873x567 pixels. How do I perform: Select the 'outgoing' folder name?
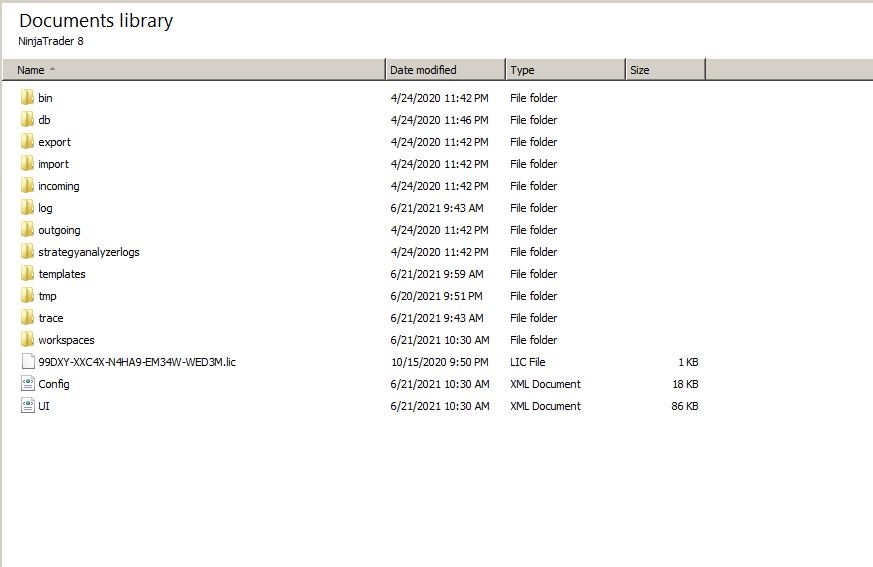click(x=59, y=230)
